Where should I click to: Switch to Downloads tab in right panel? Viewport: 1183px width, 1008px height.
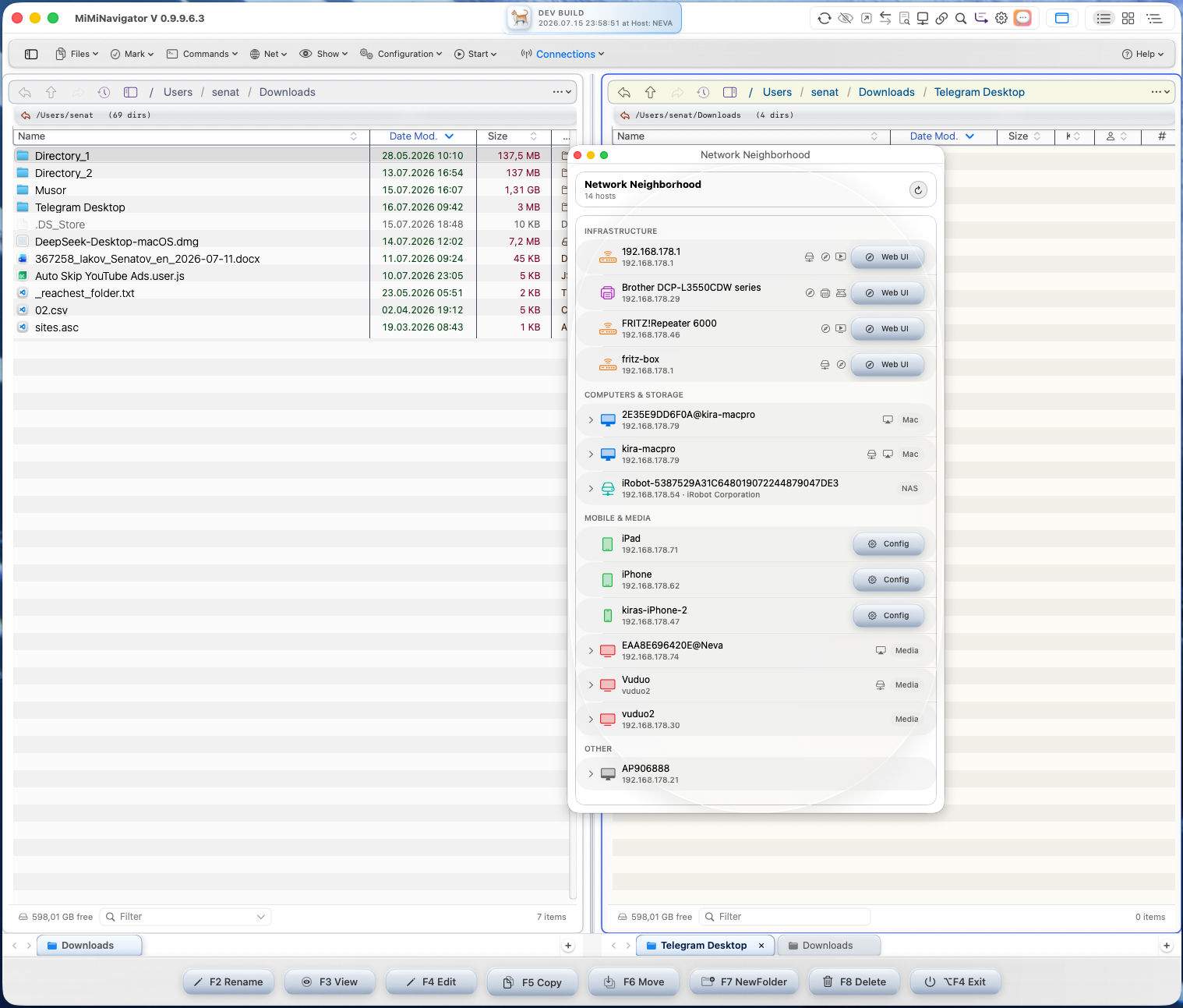click(828, 946)
